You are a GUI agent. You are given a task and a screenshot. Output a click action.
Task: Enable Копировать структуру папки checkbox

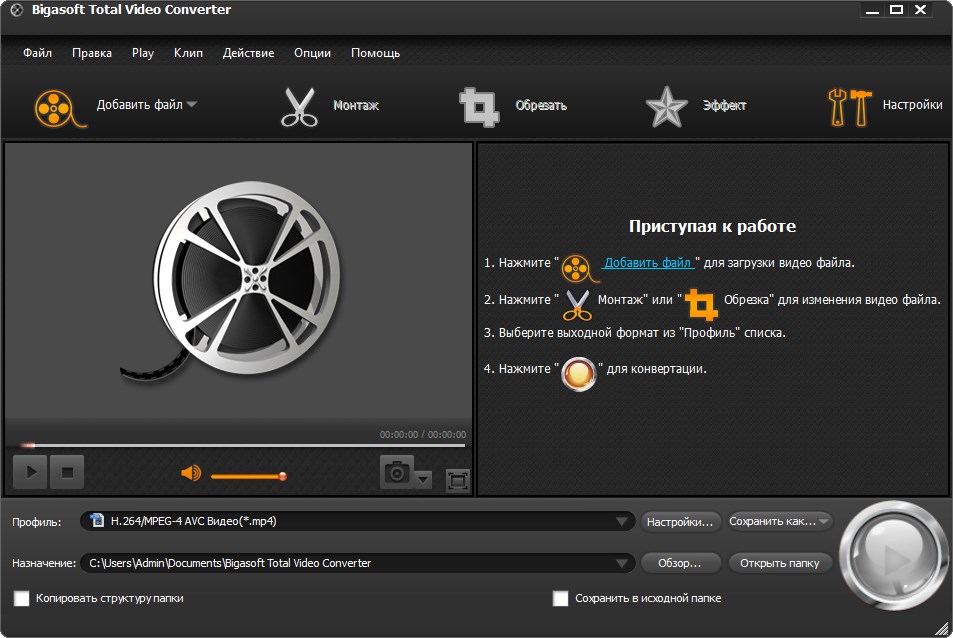[x=21, y=599]
